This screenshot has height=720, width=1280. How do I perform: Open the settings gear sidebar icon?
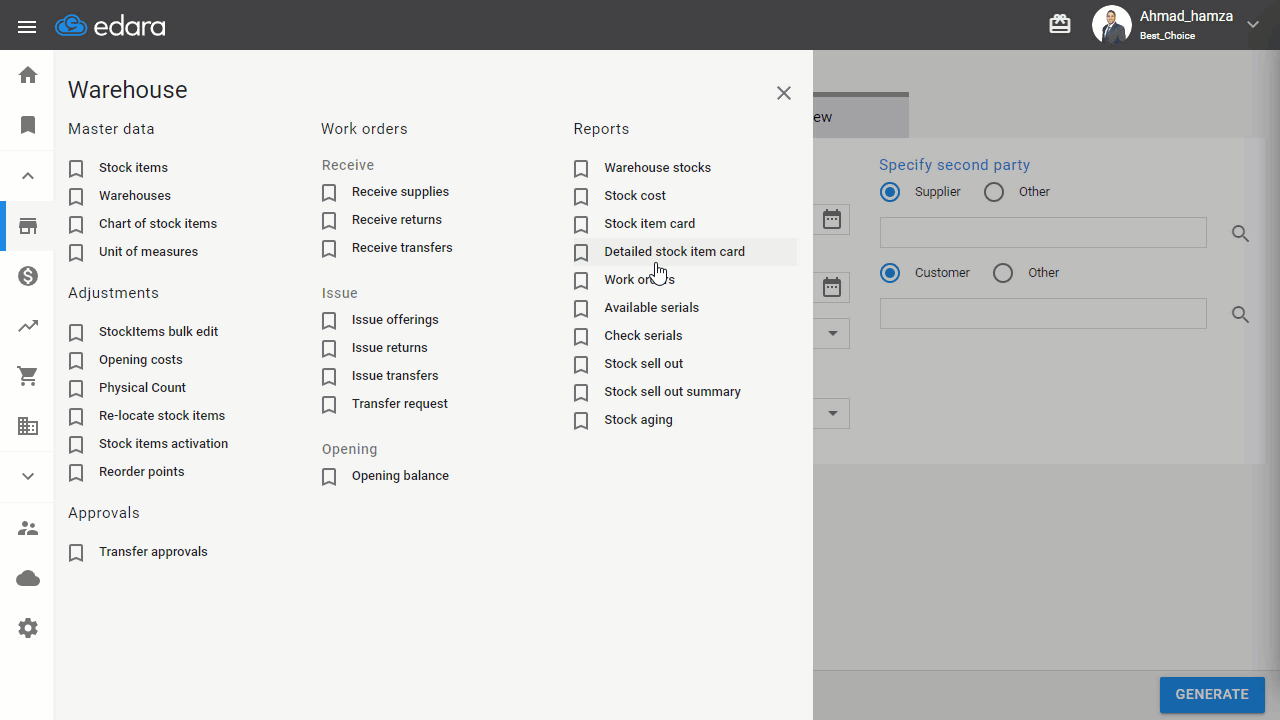(28, 628)
